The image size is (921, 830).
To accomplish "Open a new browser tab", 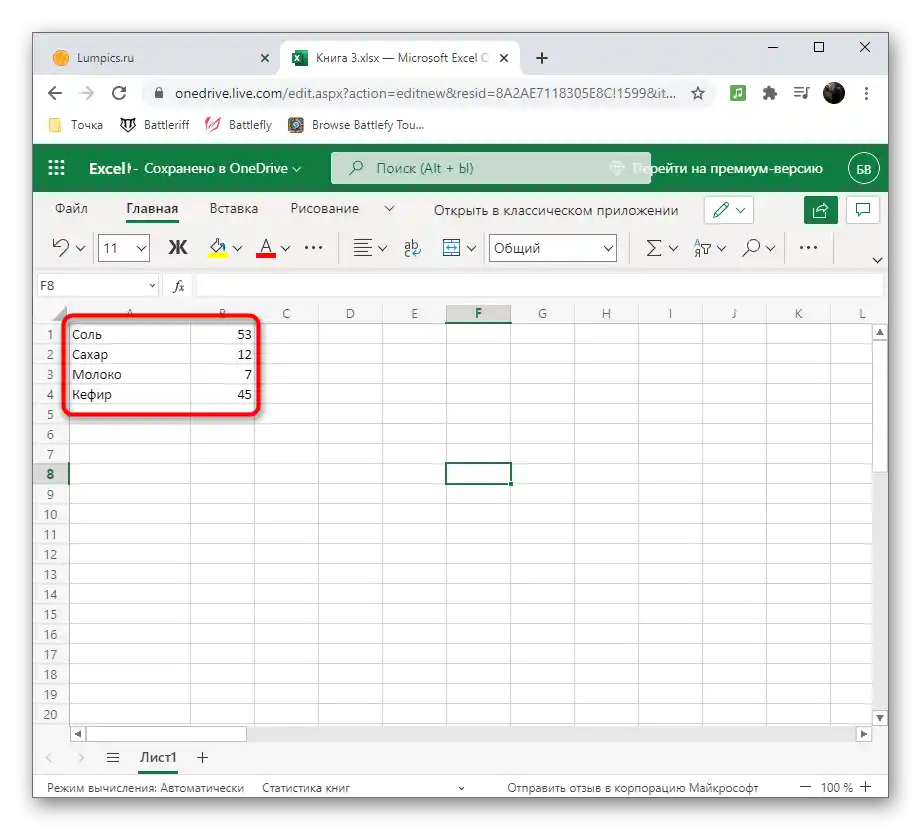I will (x=542, y=58).
